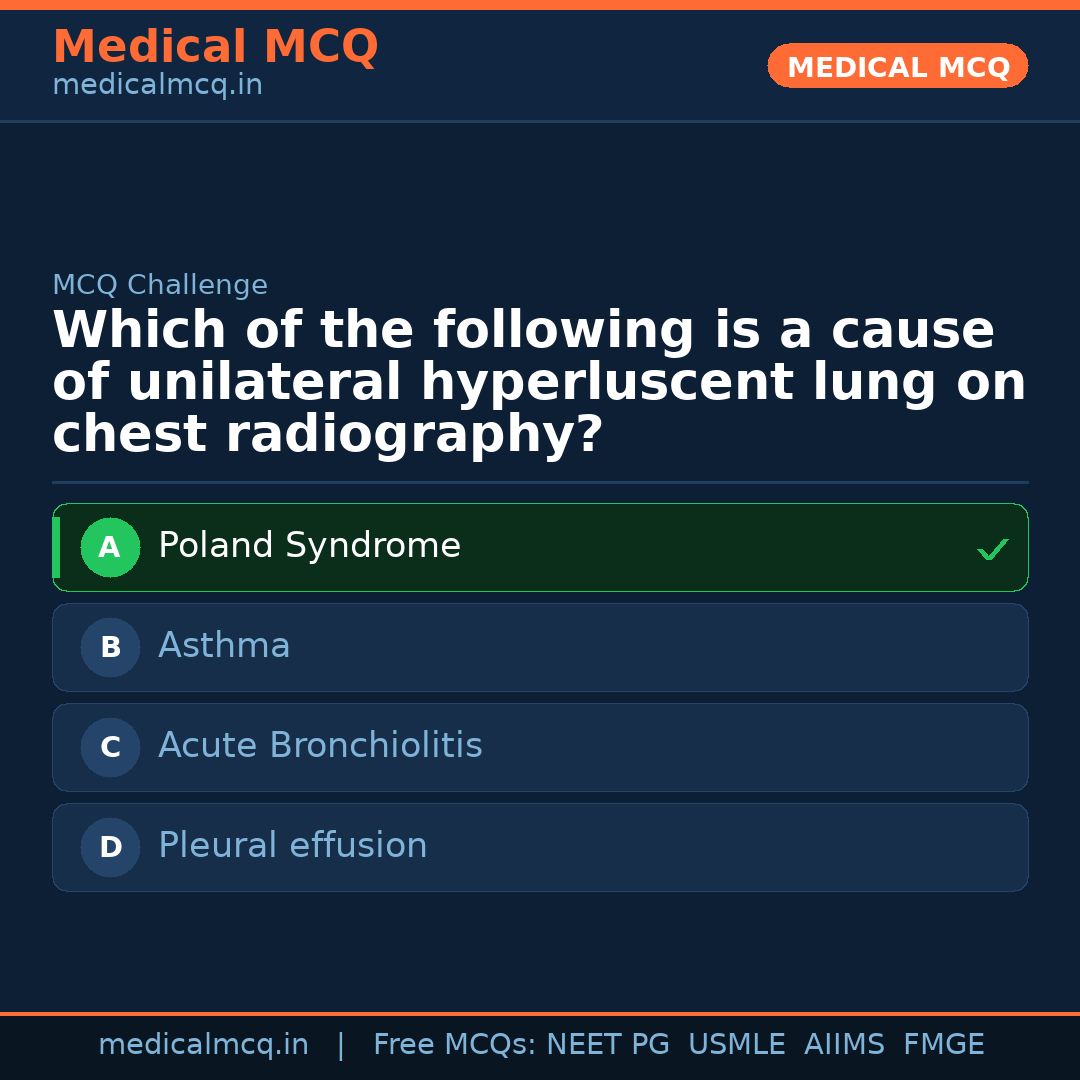Click the MCQ Challenge label

pos(160,285)
